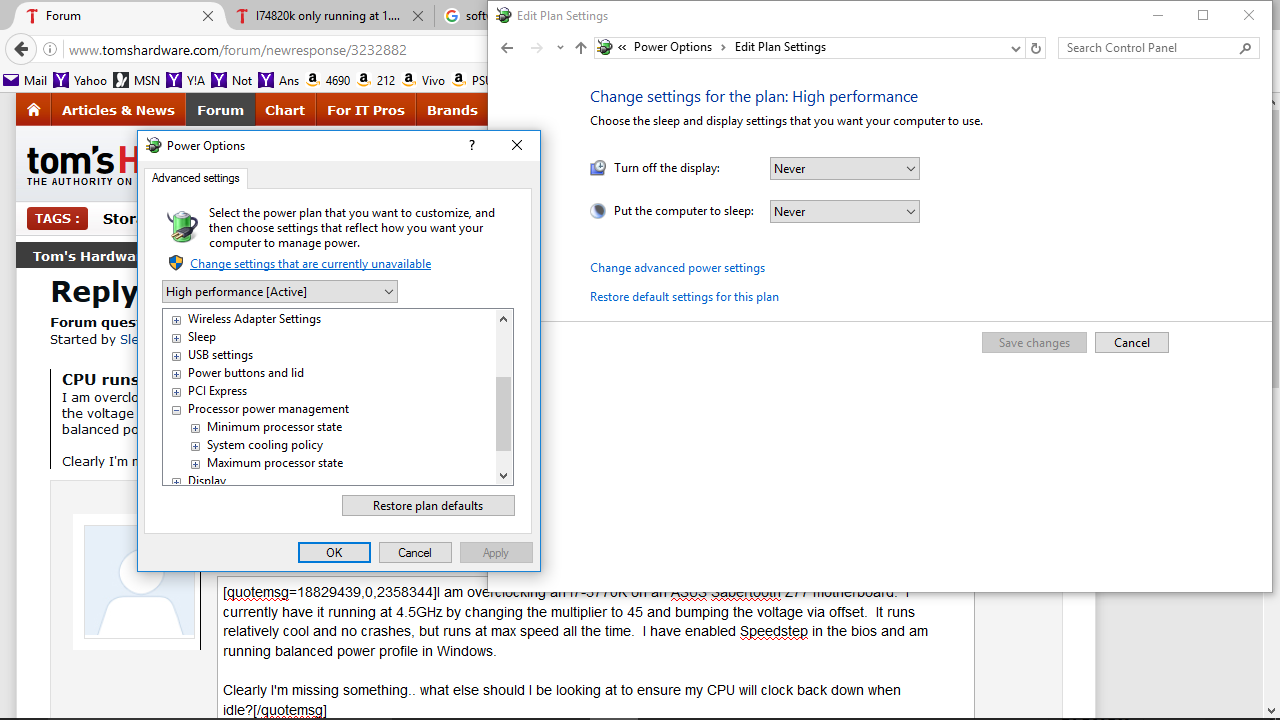Click Restore plan defaults button
1280x720 pixels.
point(428,506)
